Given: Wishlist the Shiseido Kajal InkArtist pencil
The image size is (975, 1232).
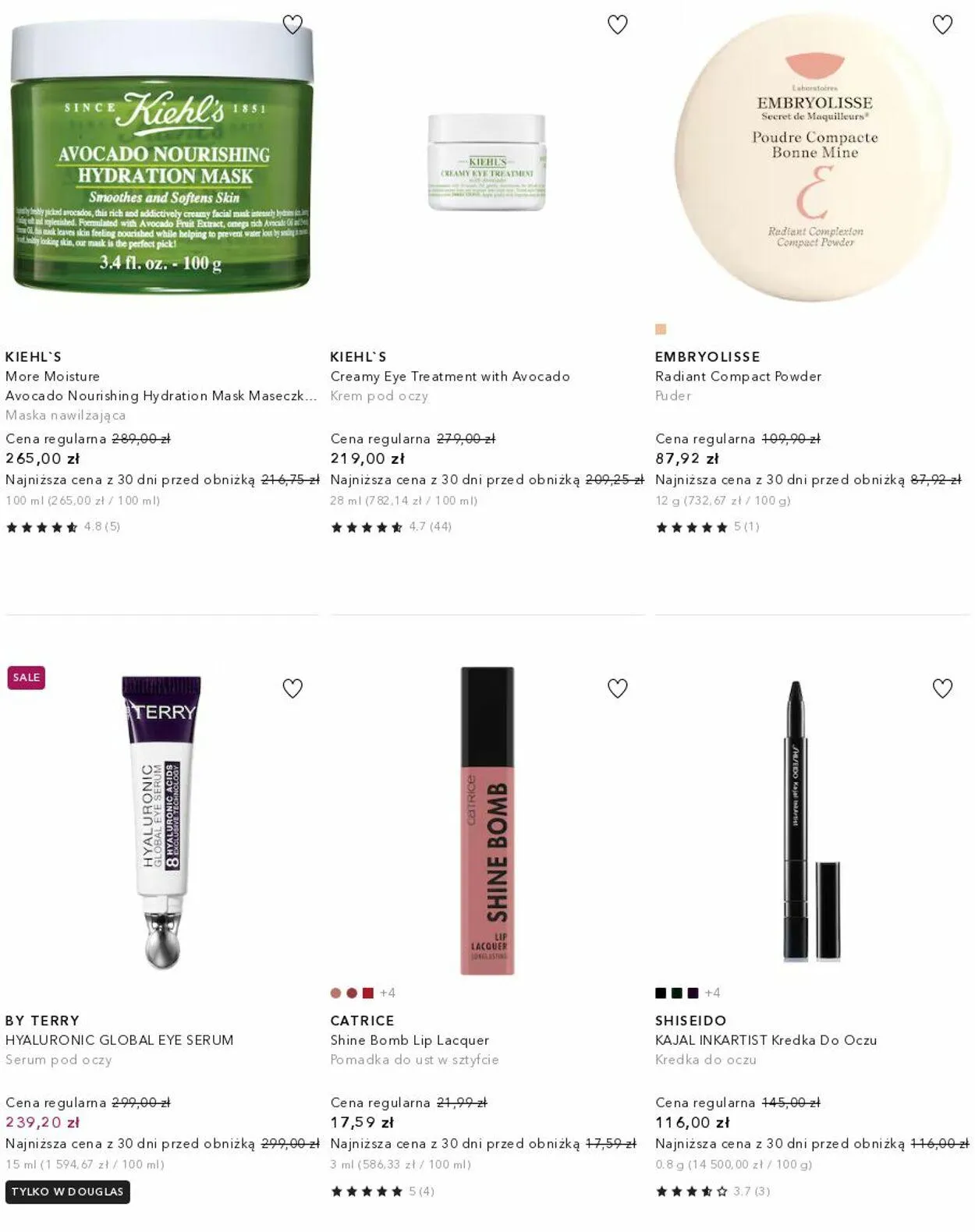Looking at the screenshot, I should (942, 689).
